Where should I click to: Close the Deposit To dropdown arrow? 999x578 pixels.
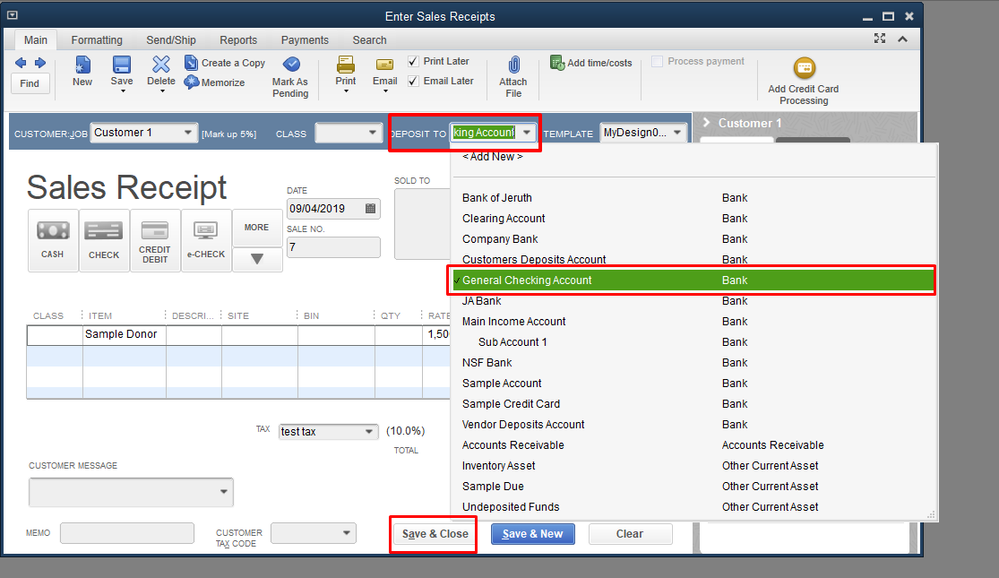pyautogui.click(x=526, y=133)
